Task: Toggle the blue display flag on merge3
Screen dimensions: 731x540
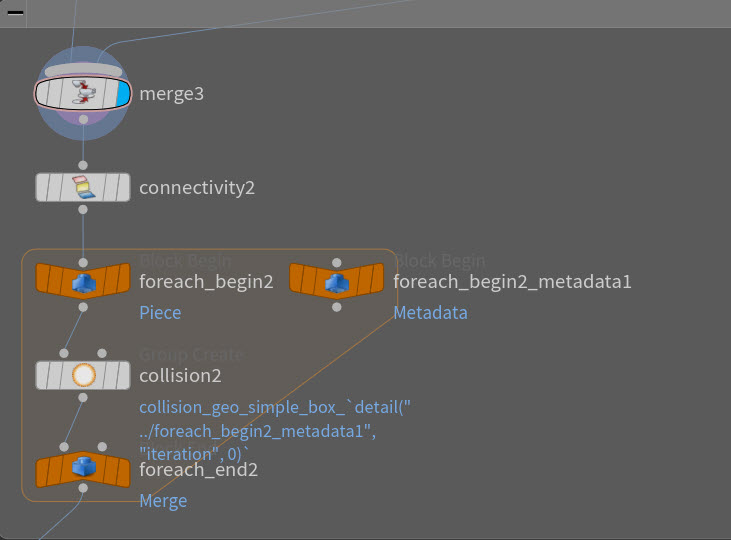Action: (x=123, y=93)
